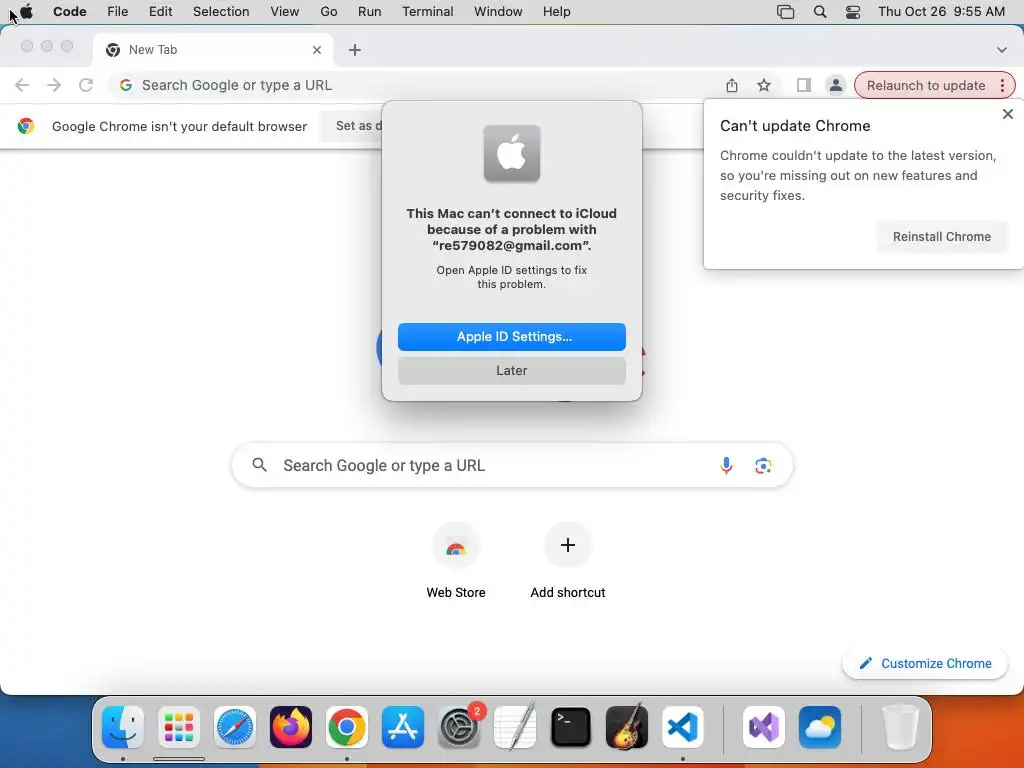Open the cloud weather app in dock
This screenshot has width=1024, height=768.
pos(820,727)
